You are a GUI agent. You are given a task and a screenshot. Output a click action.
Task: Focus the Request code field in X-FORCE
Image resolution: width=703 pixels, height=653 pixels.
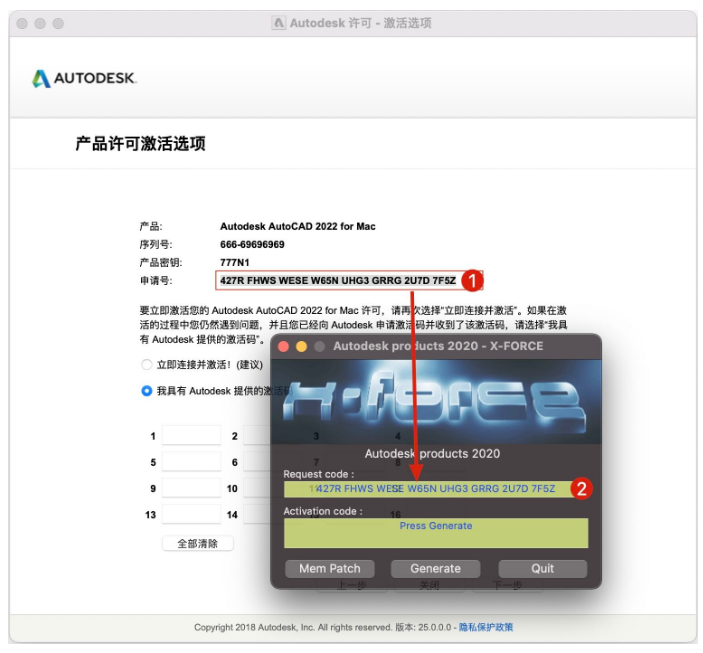tap(436, 489)
